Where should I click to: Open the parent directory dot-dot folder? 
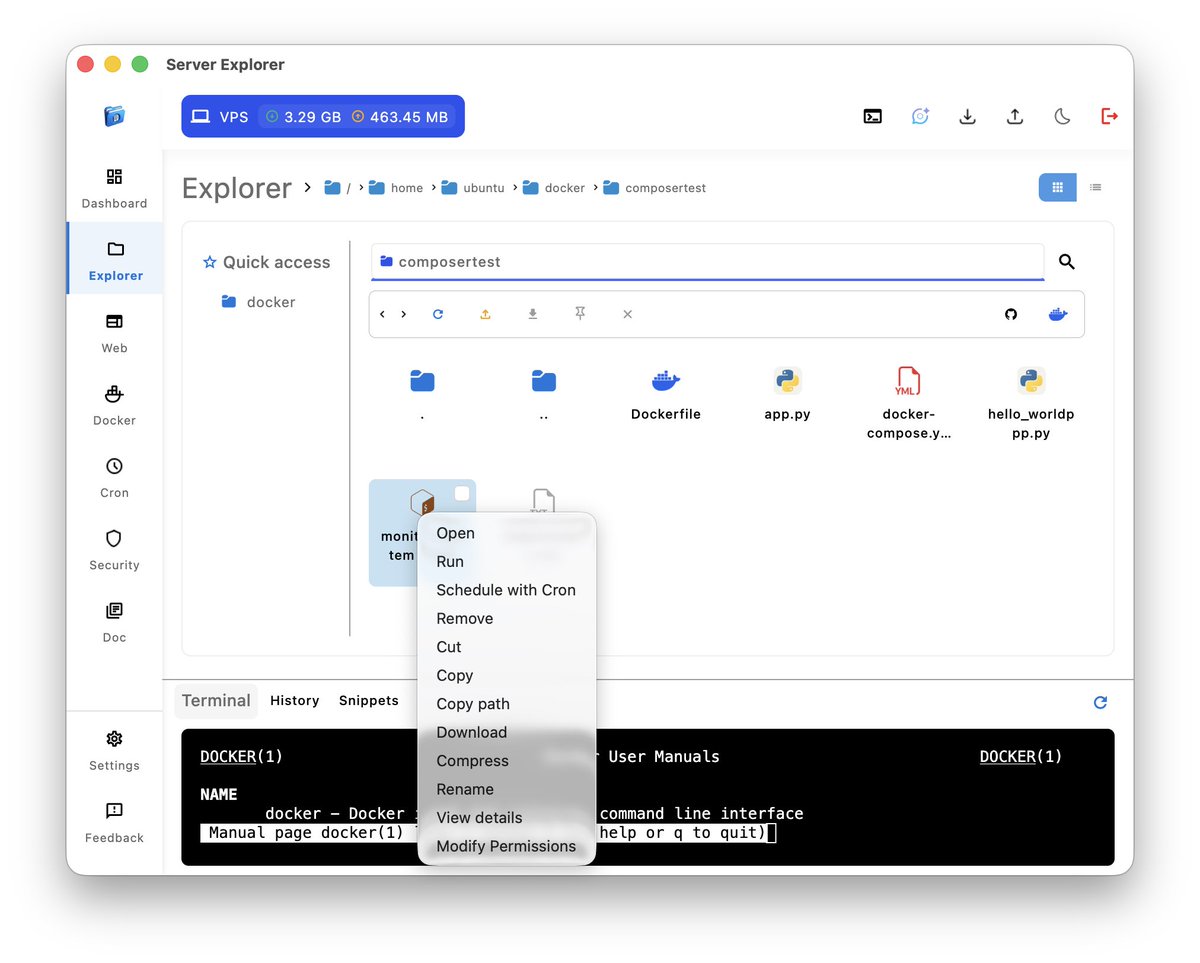coord(543,393)
